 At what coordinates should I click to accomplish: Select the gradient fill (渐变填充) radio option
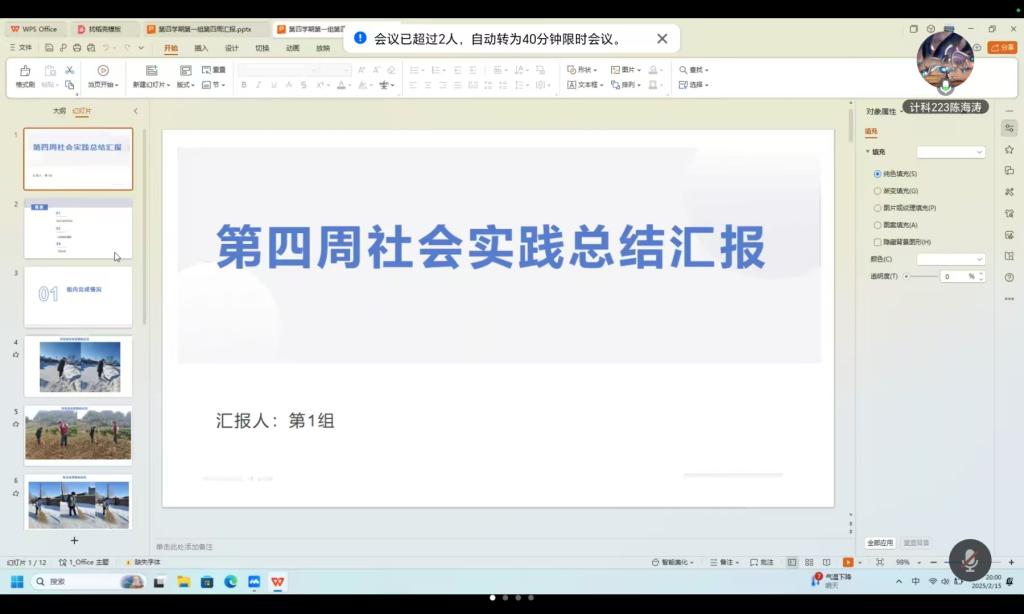(x=877, y=191)
